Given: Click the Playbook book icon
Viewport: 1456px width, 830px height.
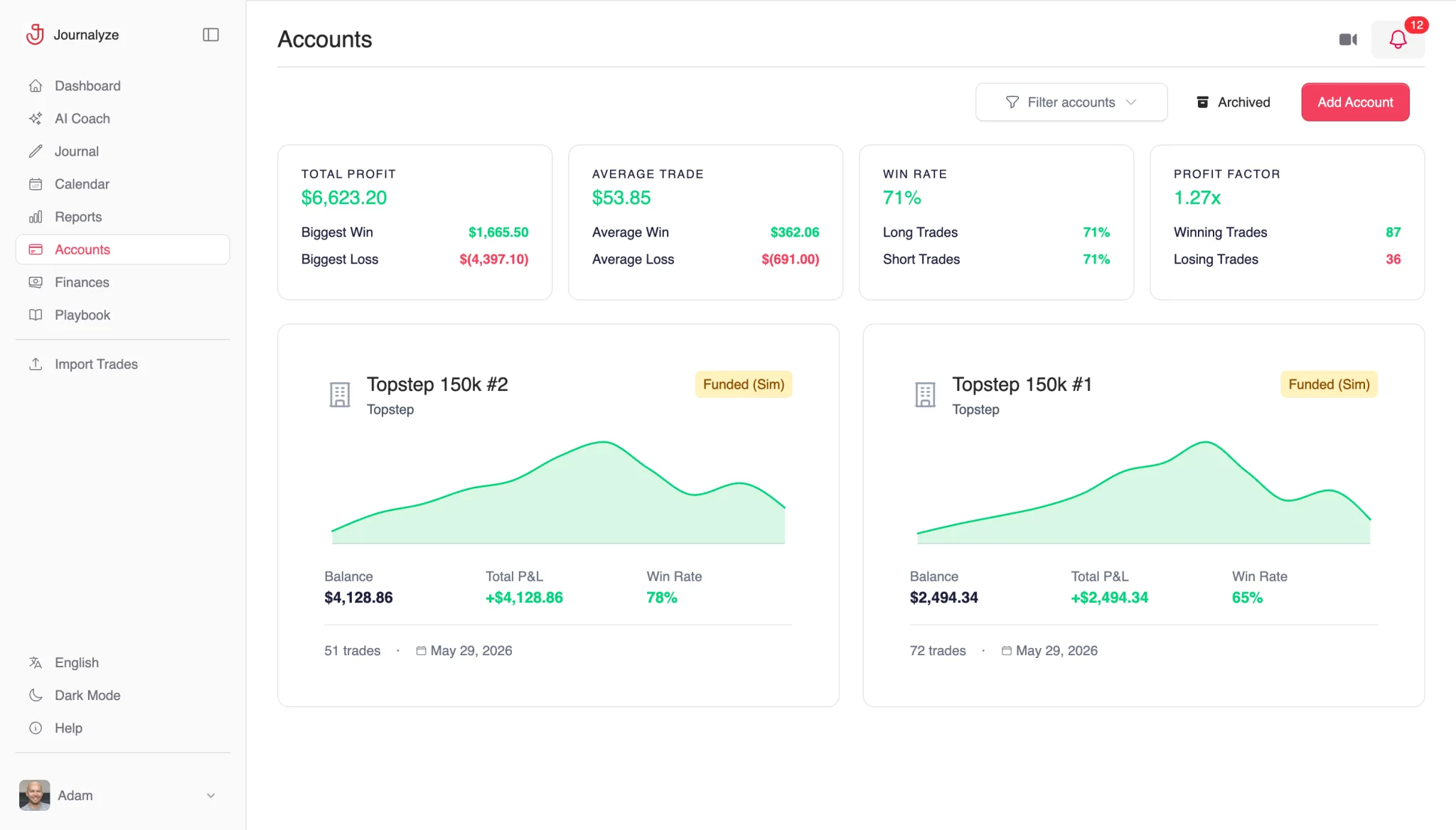Looking at the screenshot, I should 36,315.
